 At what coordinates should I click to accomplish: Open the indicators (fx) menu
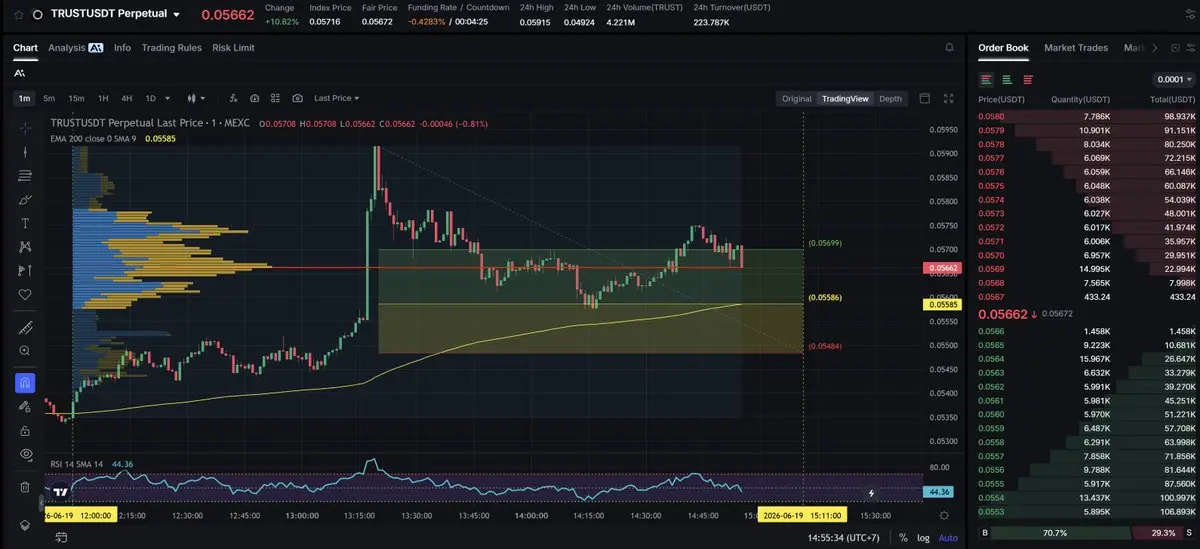(233, 98)
